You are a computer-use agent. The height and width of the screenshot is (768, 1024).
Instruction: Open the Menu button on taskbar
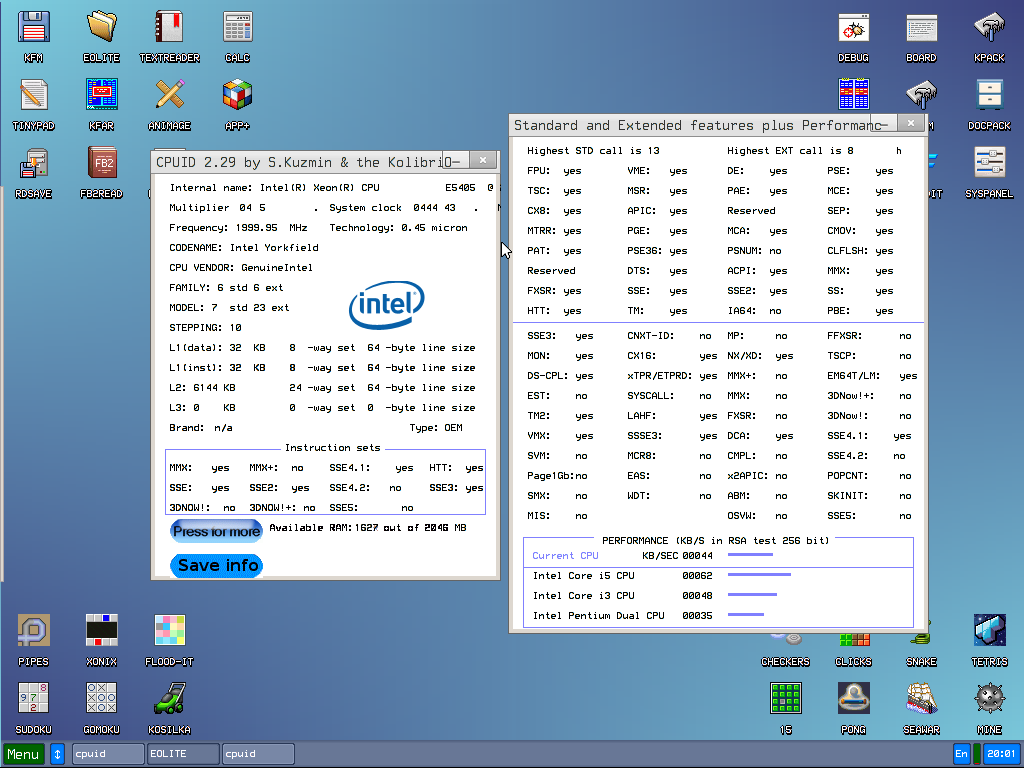tap(24, 754)
